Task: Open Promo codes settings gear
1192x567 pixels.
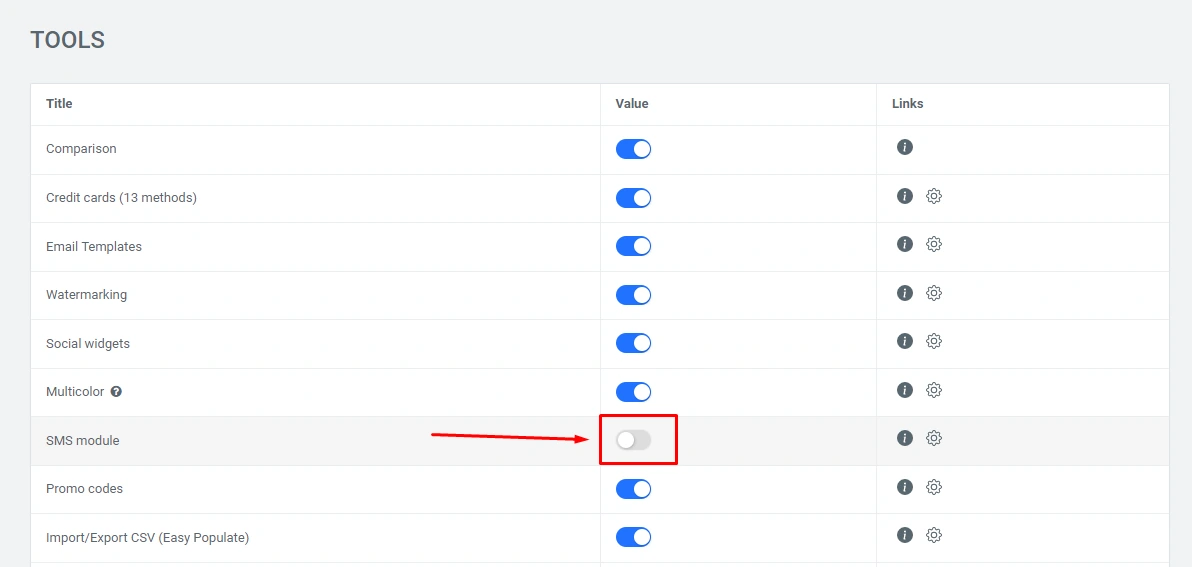Action: tap(934, 487)
